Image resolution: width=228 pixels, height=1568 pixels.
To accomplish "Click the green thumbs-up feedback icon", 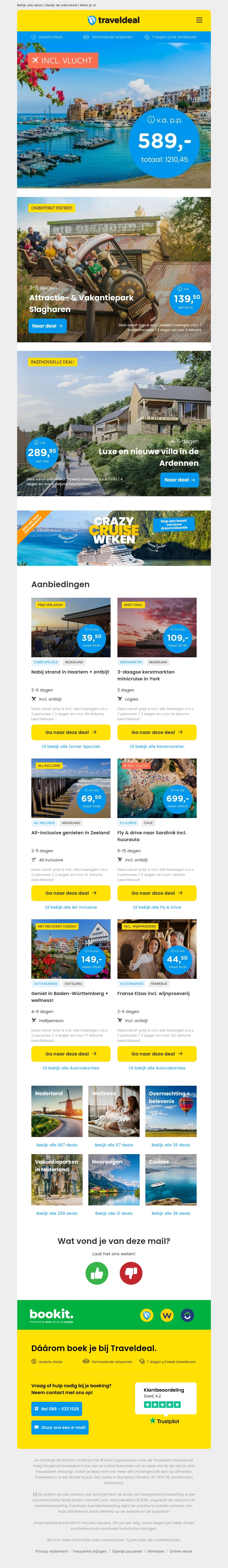I will coord(97,1272).
